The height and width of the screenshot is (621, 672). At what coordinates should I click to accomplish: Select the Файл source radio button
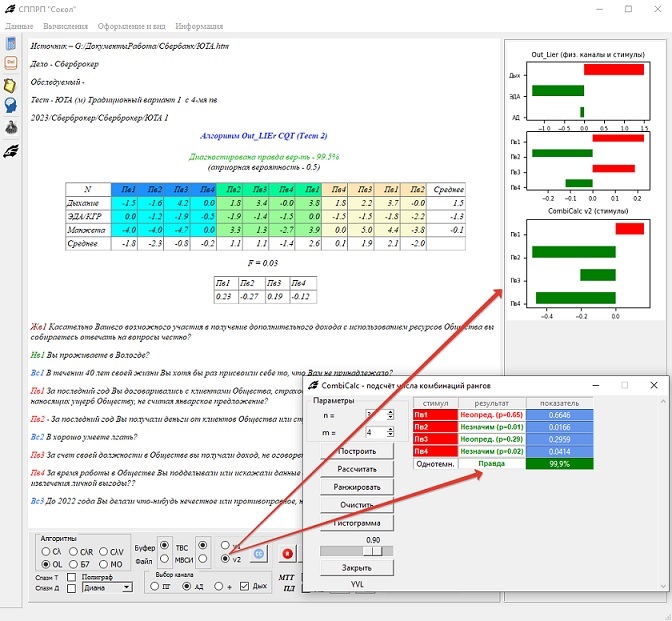[x=164, y=558]
